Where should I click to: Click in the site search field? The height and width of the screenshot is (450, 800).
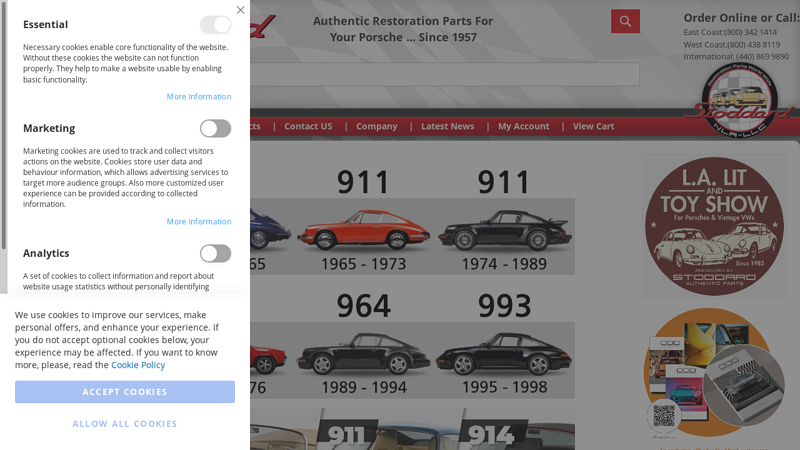pos(444,74)
